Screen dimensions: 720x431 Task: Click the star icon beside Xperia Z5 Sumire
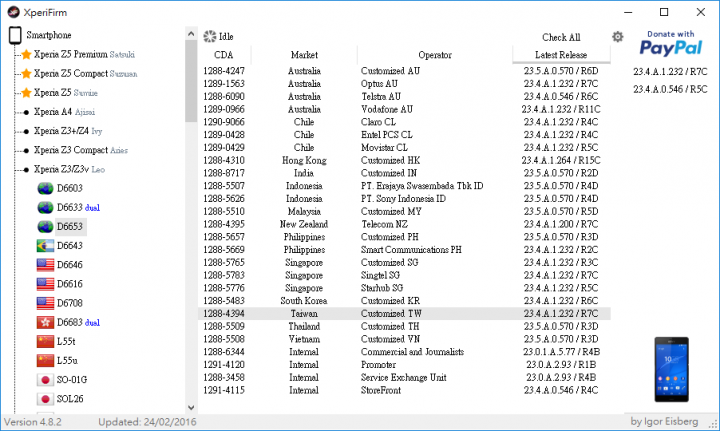(x=27, y=93)
